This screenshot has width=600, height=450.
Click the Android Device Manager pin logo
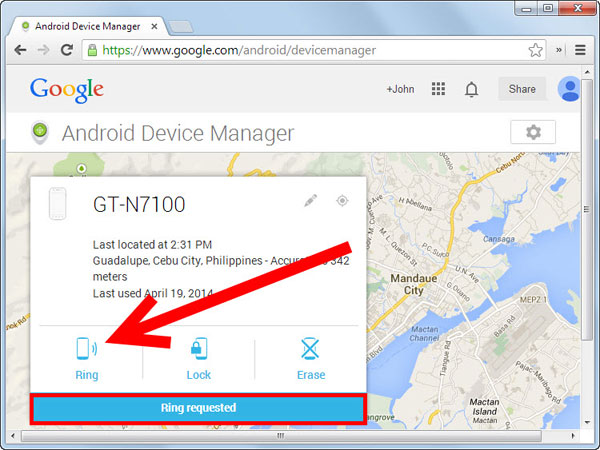click(x=40, y=132)
